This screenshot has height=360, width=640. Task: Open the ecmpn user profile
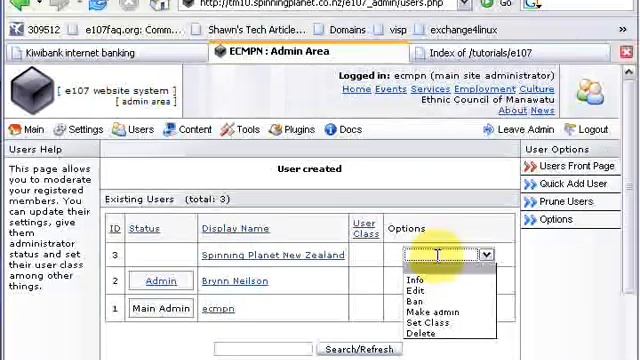coord(218,309)
